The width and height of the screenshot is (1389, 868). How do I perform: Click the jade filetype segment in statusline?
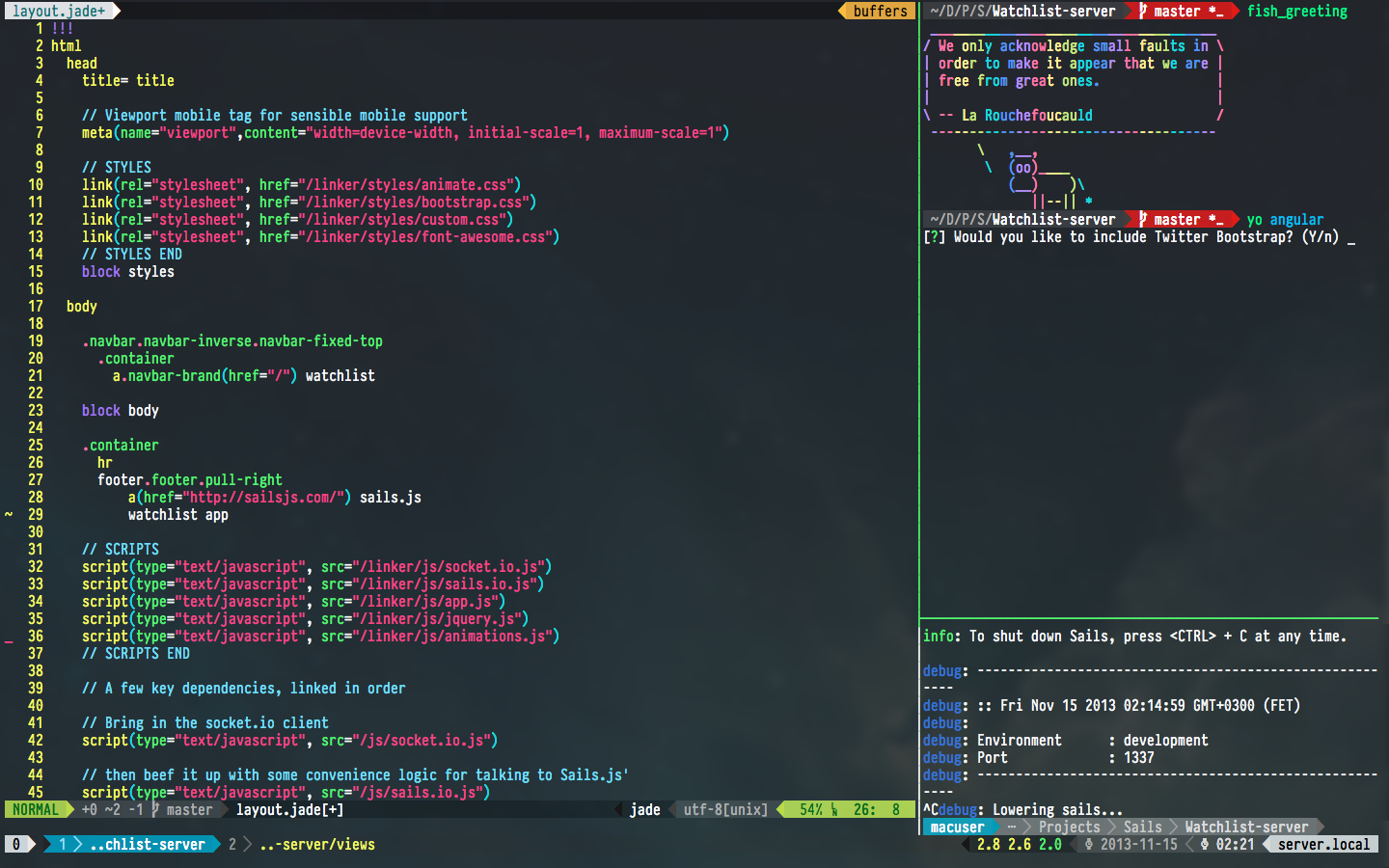[x=645, y=809]
